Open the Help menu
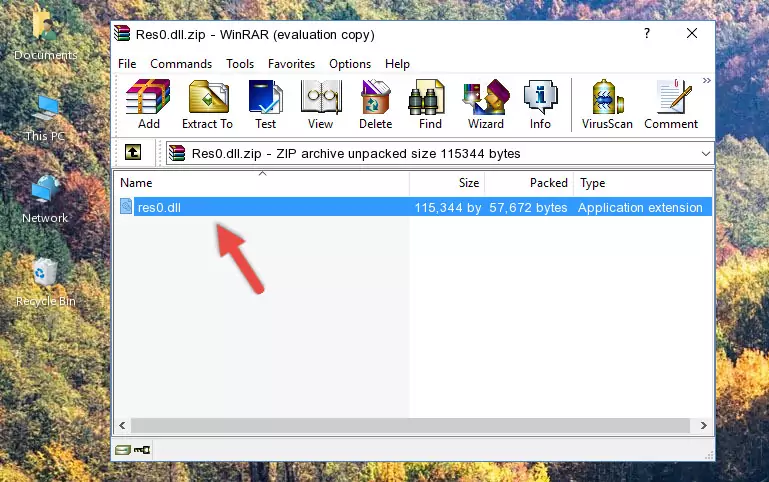This screenshot has width=769, height=482. click(x=397, y=64)
